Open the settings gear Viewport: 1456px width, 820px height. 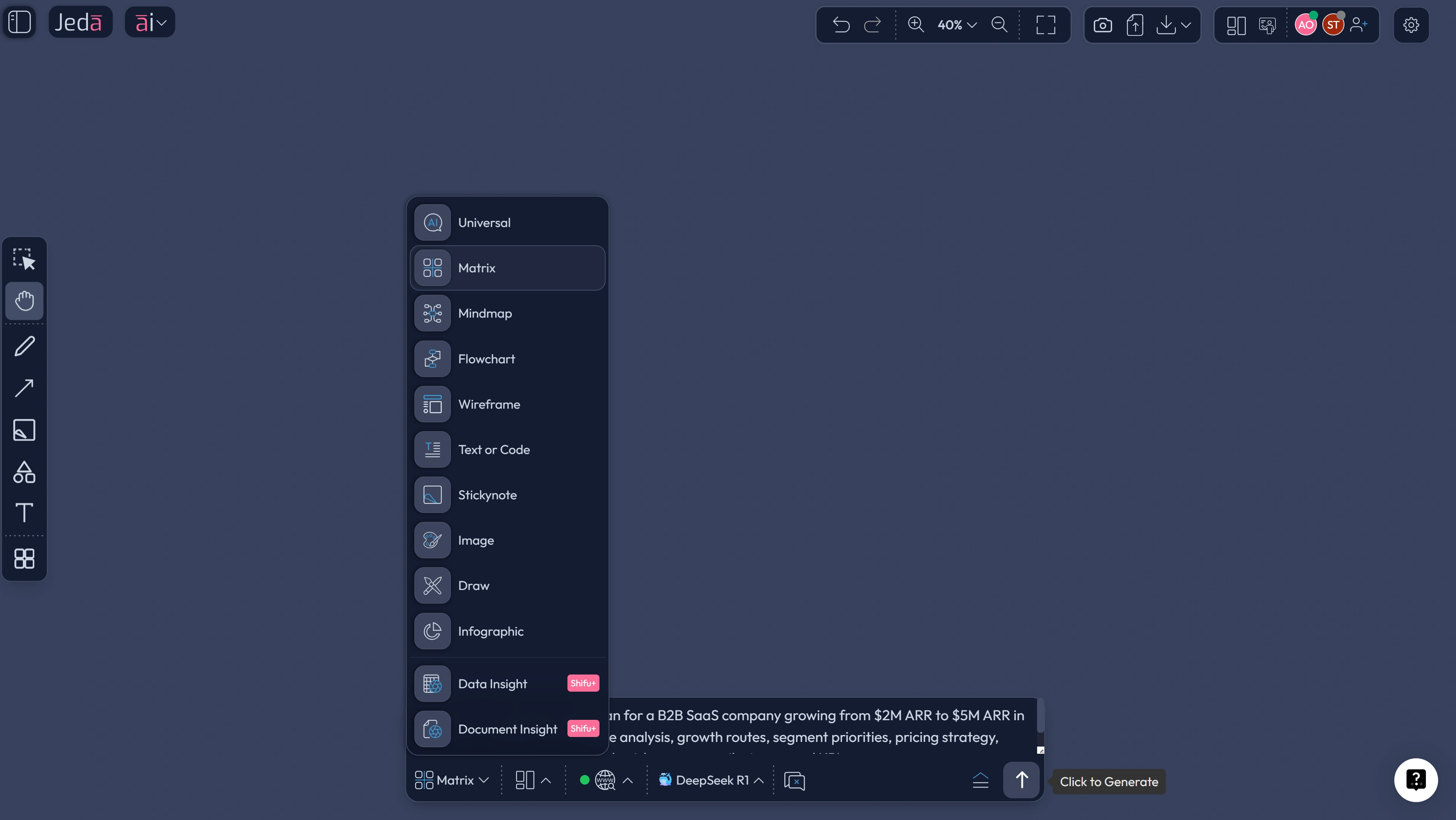tap(1411, 25)
